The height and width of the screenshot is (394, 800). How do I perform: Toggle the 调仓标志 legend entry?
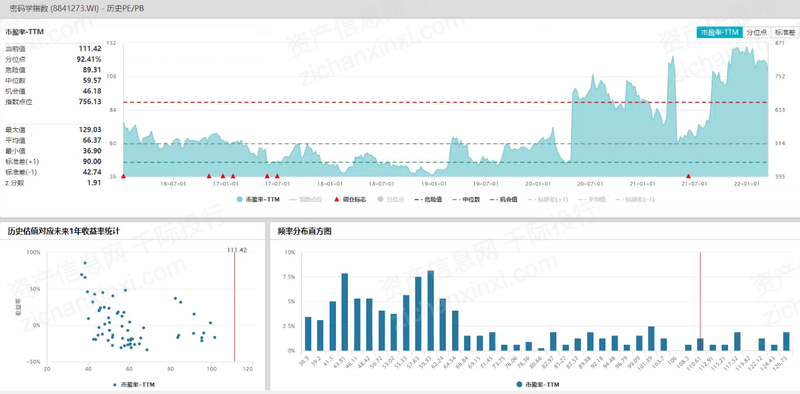click(x=349, y=200)
